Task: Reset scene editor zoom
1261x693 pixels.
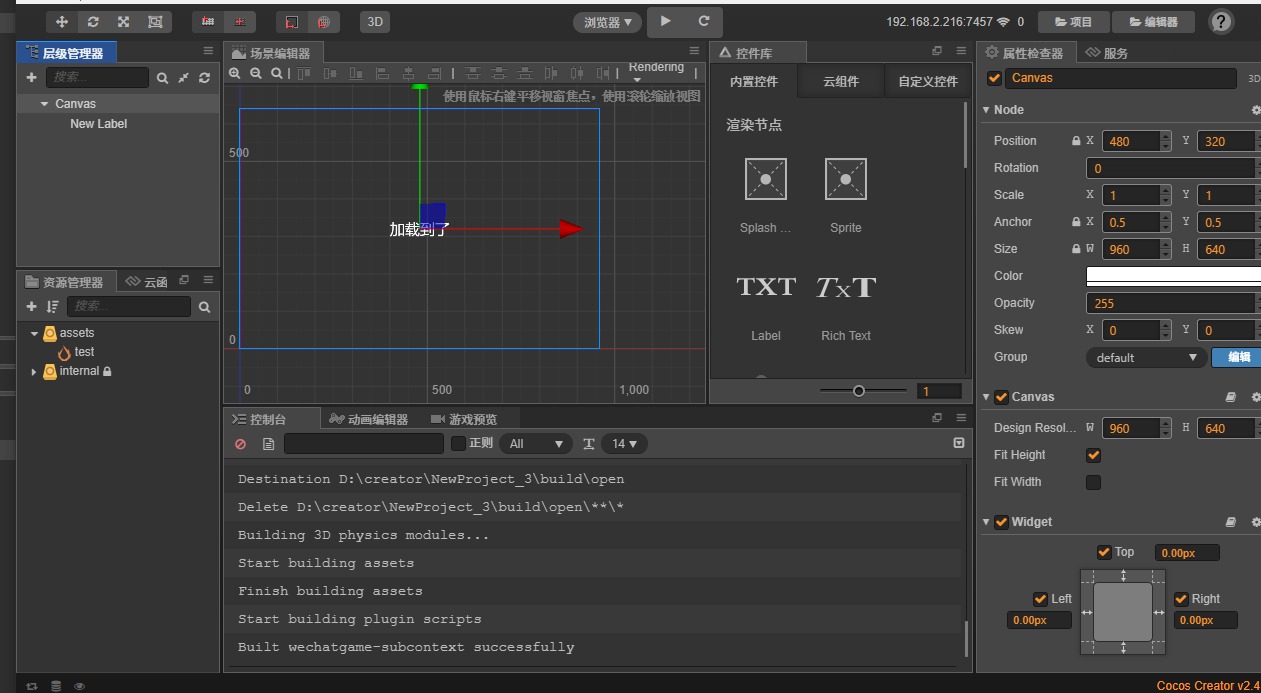Action: [x=277, y=73]
